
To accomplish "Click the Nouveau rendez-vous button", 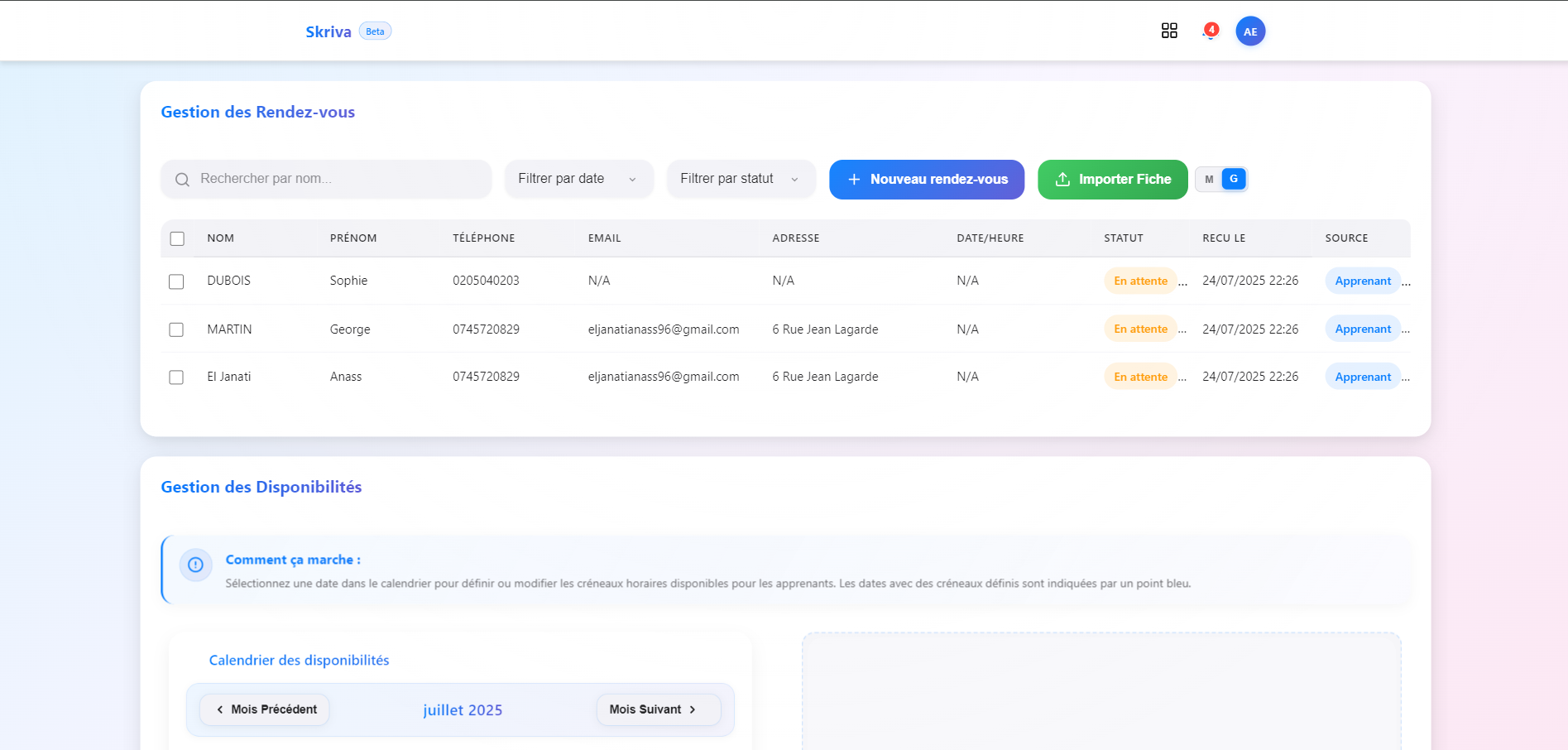I will point(927,180).
